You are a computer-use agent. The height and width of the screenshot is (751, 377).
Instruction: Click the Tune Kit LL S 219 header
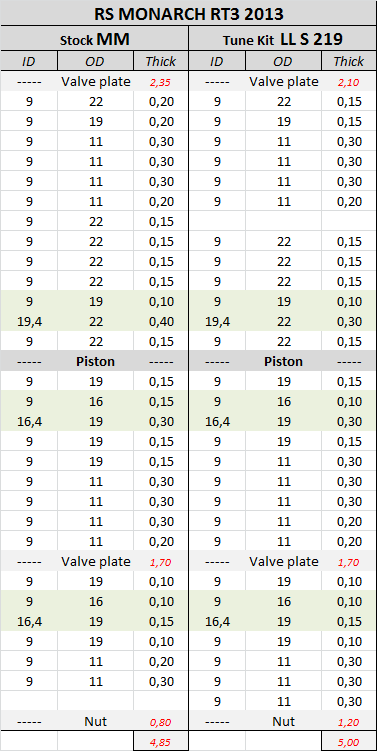283,39
